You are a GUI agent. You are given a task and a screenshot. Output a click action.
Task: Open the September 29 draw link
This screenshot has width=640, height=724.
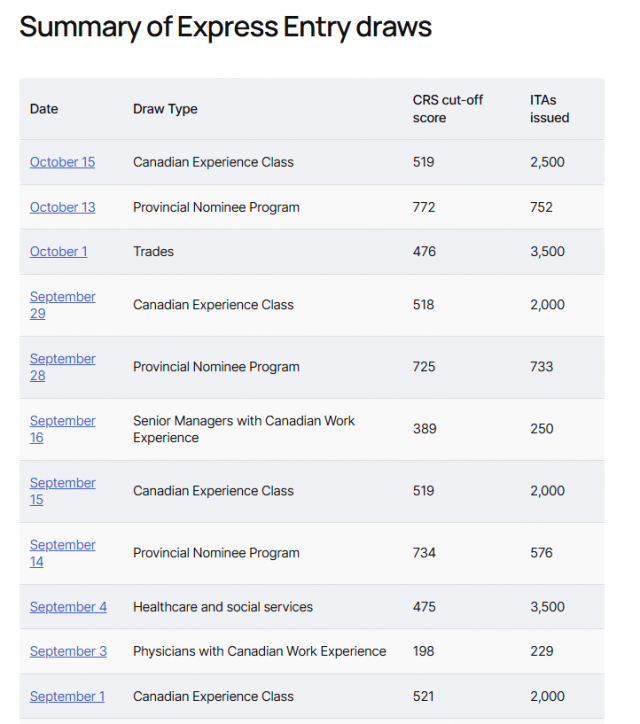pyautogui.click(x=63, y=305)
